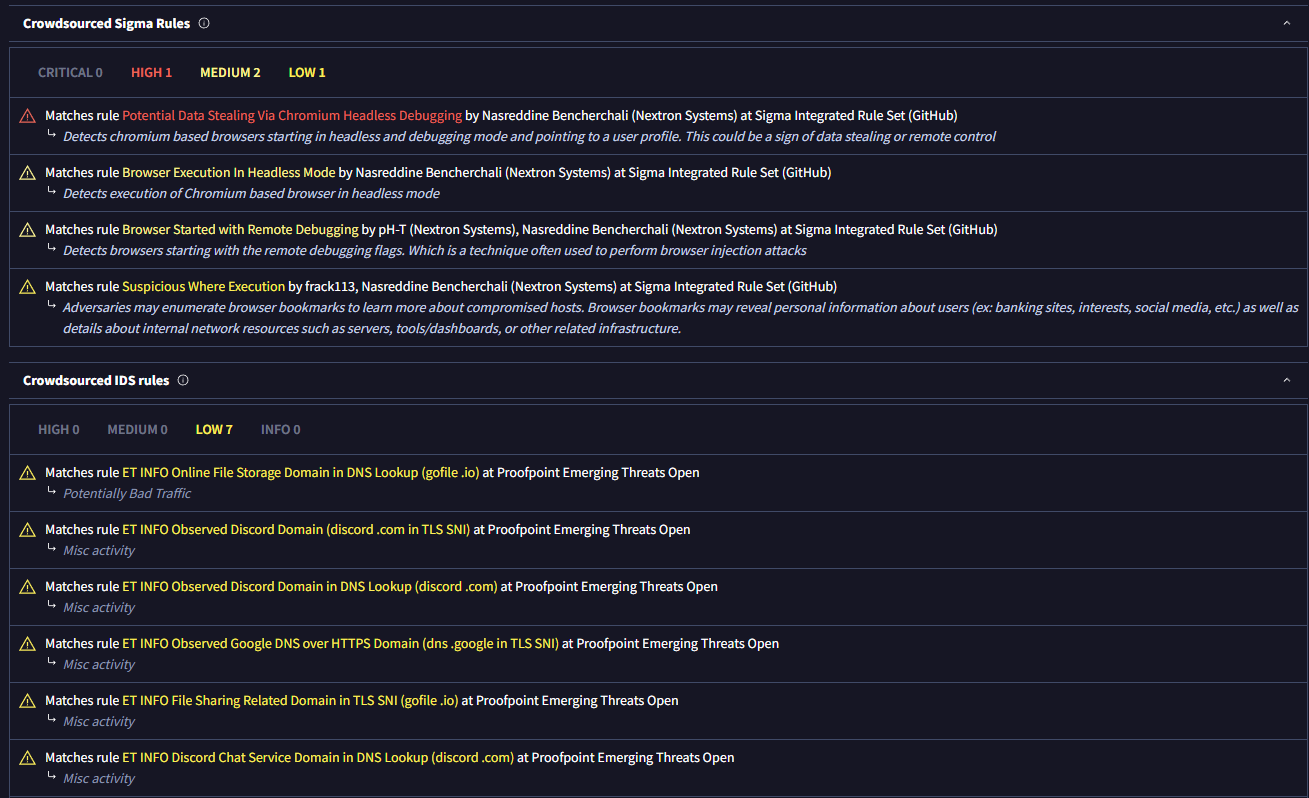Select the MEDIUM 2 Sigma filter tab
This screenshot has height=798, width=1309.
pos(230,73)
